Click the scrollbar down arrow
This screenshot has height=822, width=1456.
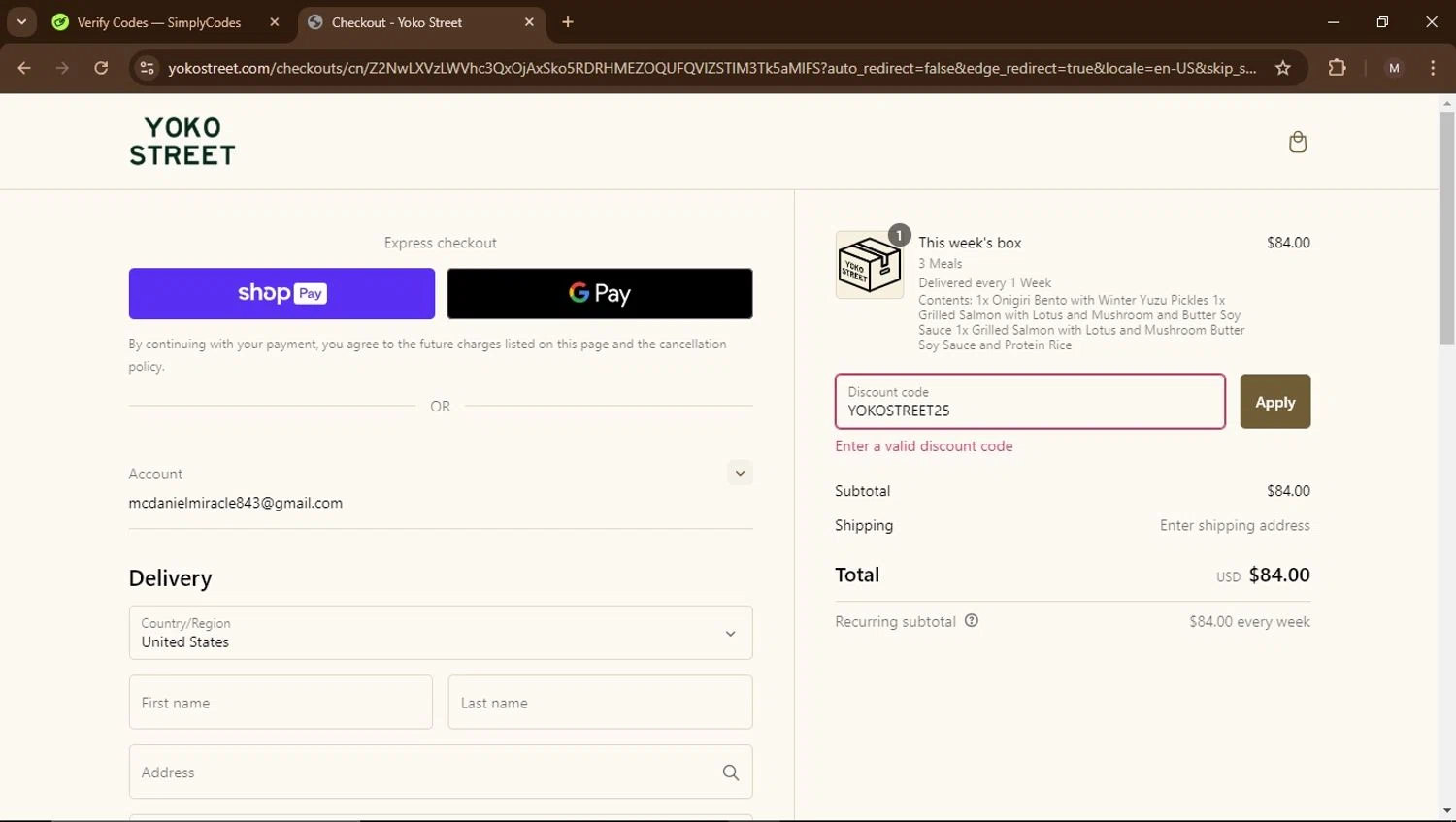1447,811
